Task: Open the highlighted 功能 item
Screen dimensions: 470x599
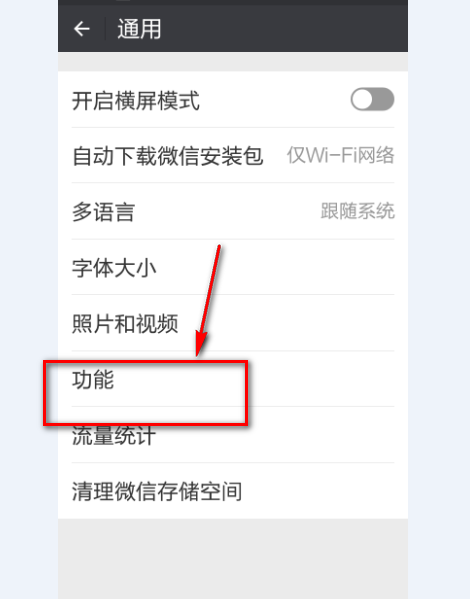Action: (x=233, y=379)
